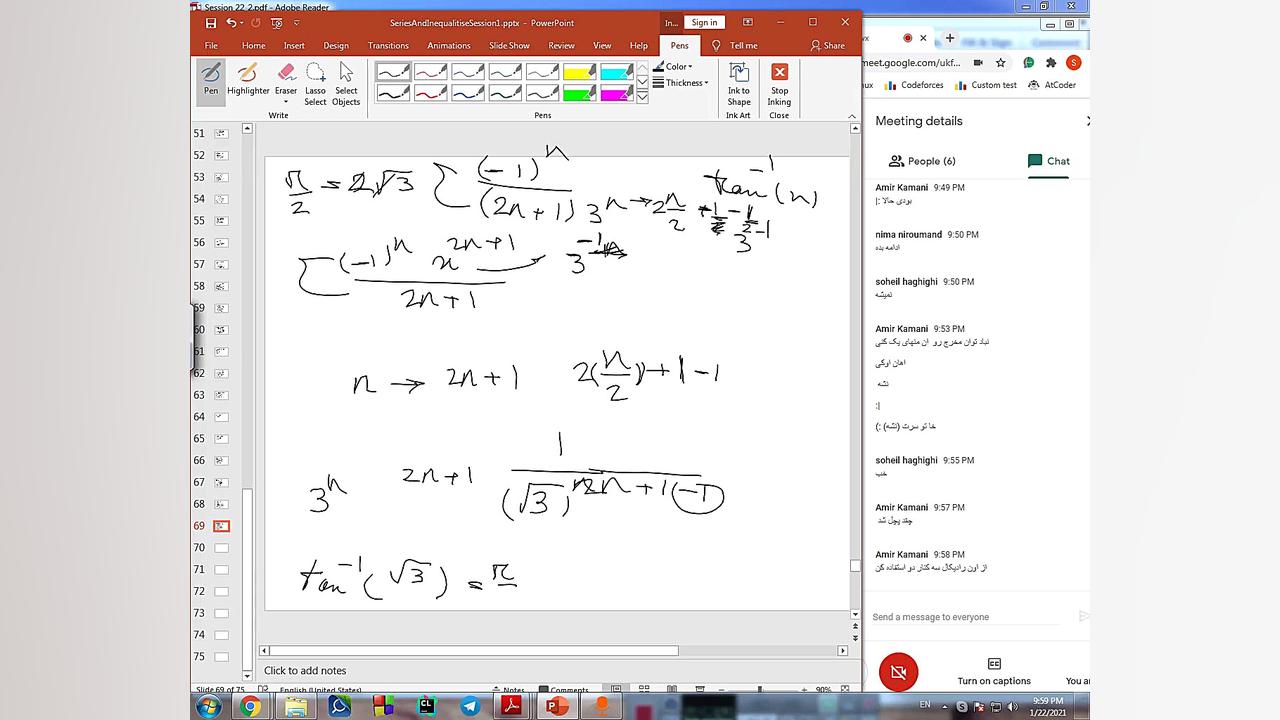
Task: Turn on captions in Meet
Action: pos(994,671)
